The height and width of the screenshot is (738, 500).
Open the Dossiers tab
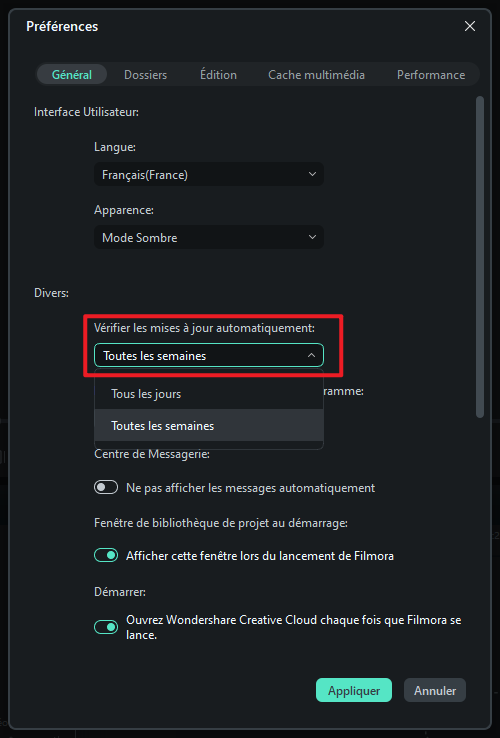click(x=145, y=75)
